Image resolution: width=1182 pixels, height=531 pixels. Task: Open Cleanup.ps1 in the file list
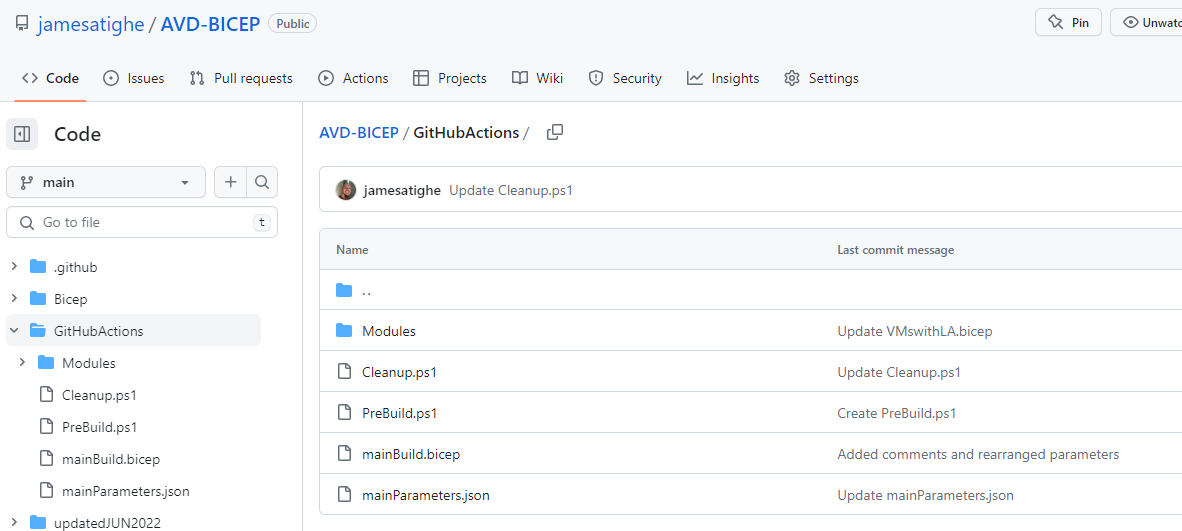pyautogui.click(x=399, y=372)
